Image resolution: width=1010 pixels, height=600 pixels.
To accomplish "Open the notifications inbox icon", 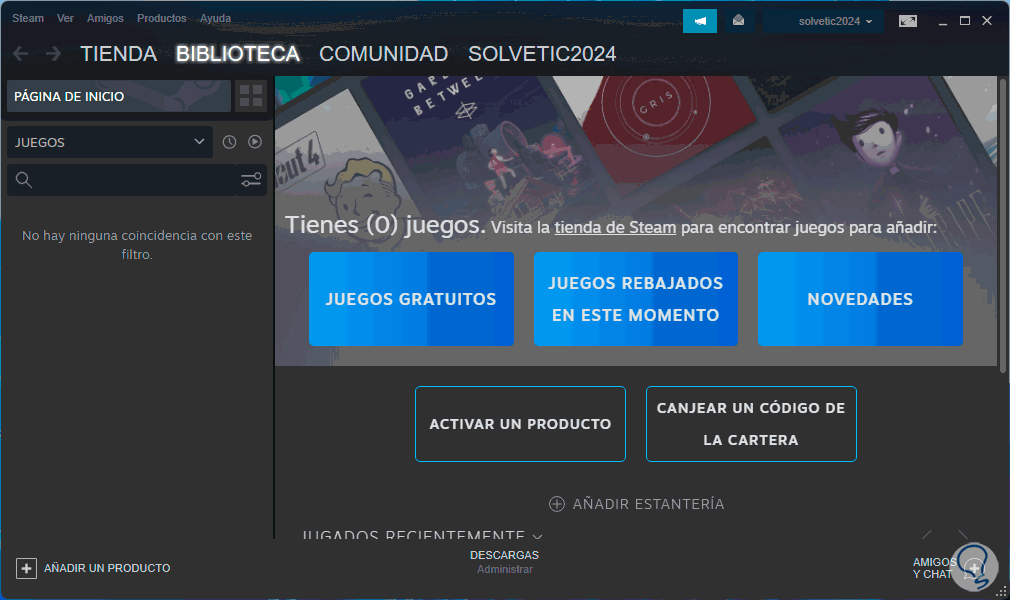I will click(738, 21).
